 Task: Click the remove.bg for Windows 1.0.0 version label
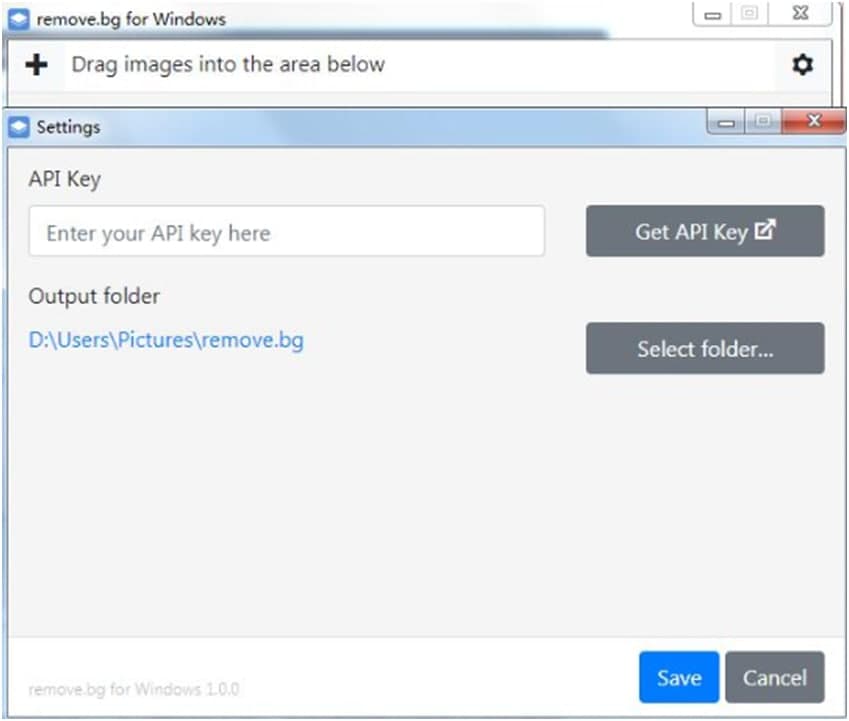tap(134, 689)
